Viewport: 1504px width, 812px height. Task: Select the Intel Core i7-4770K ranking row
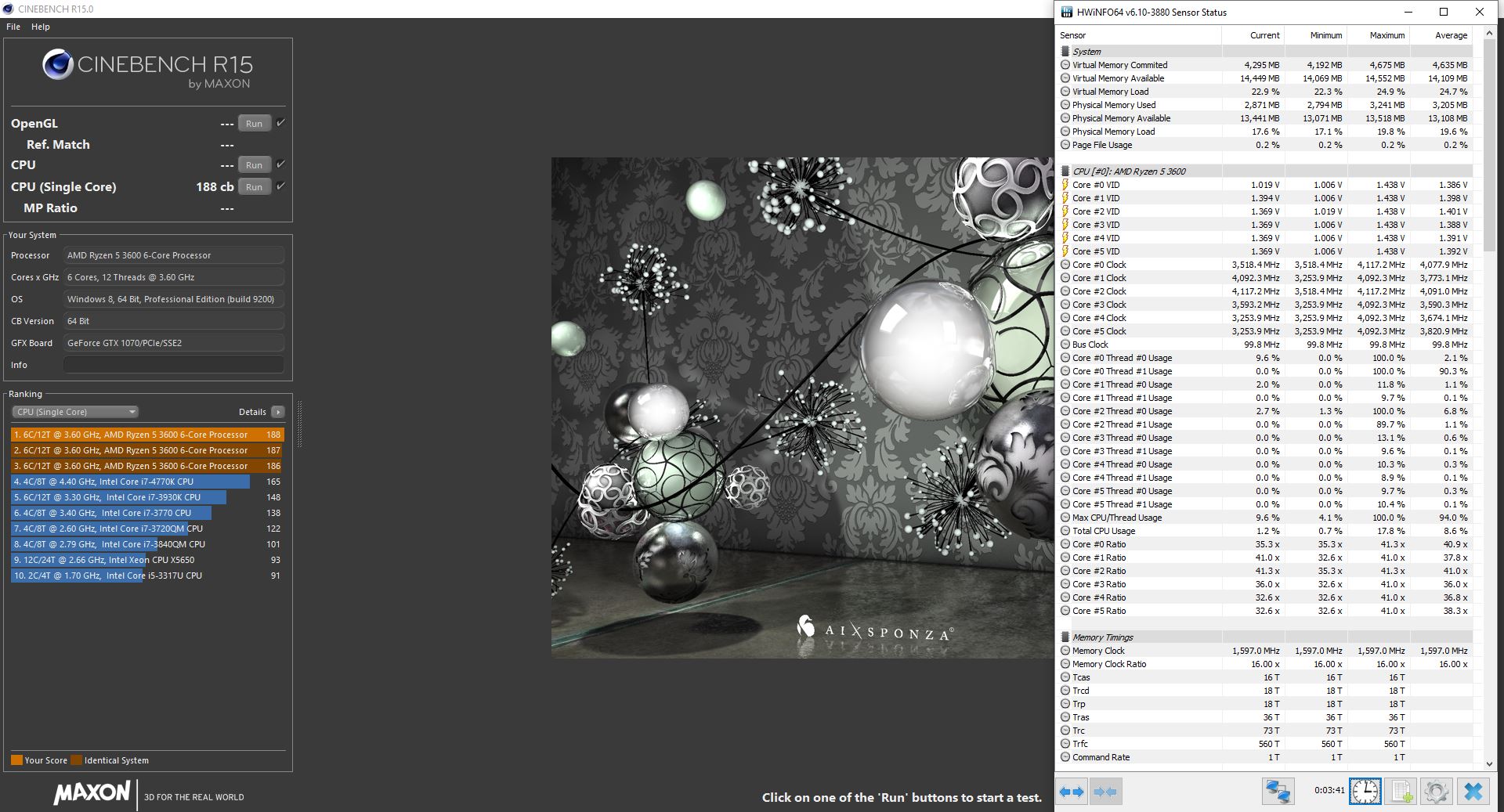147,482
